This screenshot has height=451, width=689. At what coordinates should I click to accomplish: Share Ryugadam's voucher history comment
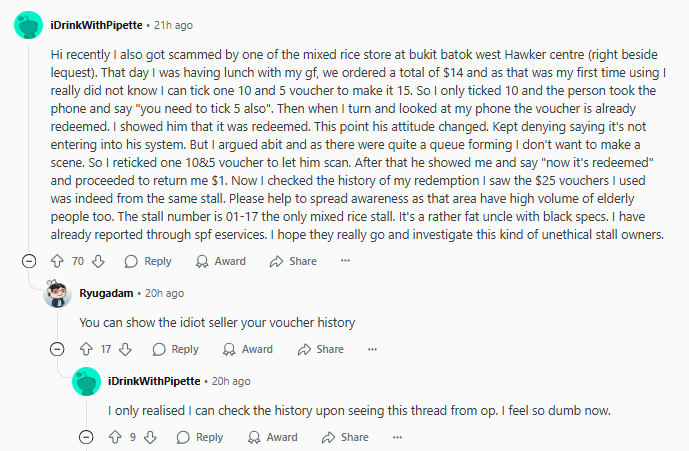point(321,349)
